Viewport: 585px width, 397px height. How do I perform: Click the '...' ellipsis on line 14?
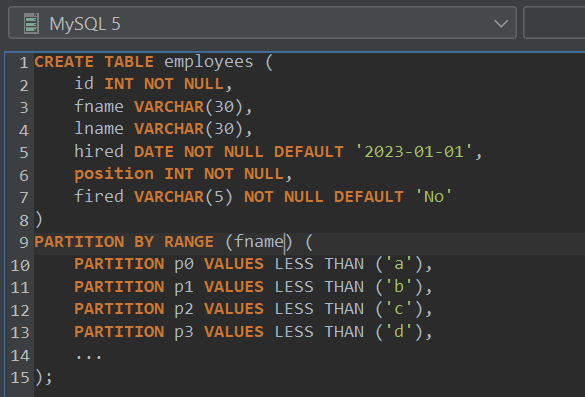coord(88,357)
